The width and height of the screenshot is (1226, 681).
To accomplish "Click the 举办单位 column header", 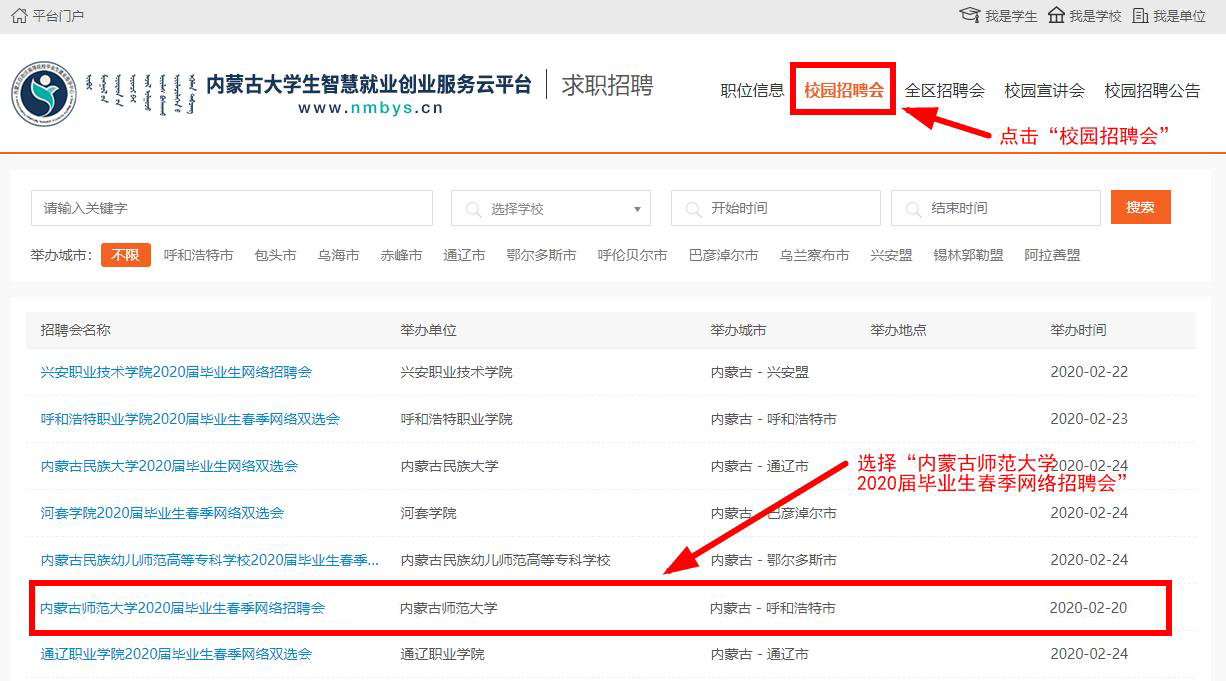I will pyautogui.click(x=428, y=330).
